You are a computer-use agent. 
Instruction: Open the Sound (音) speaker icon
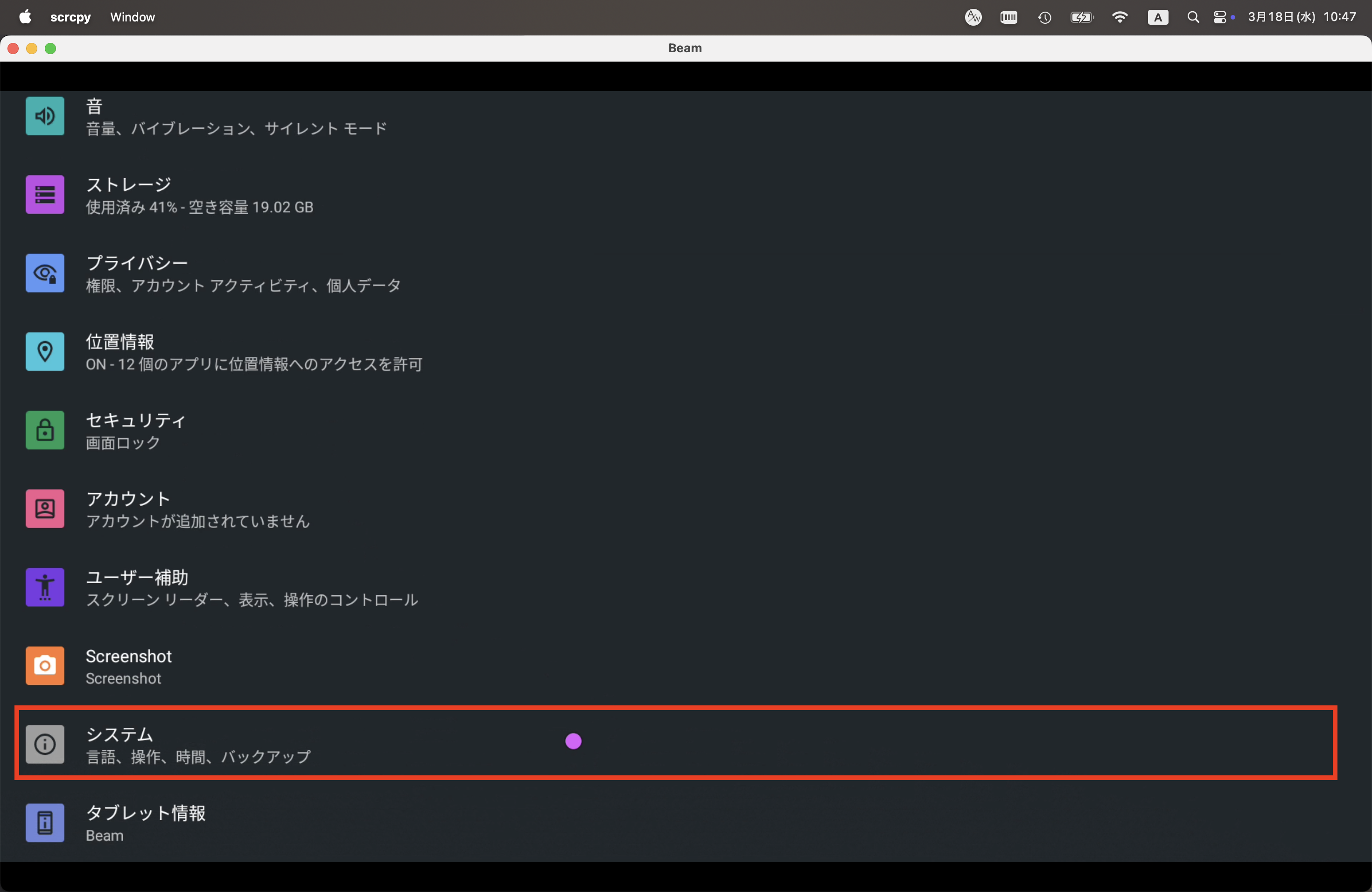pos(45,116)
